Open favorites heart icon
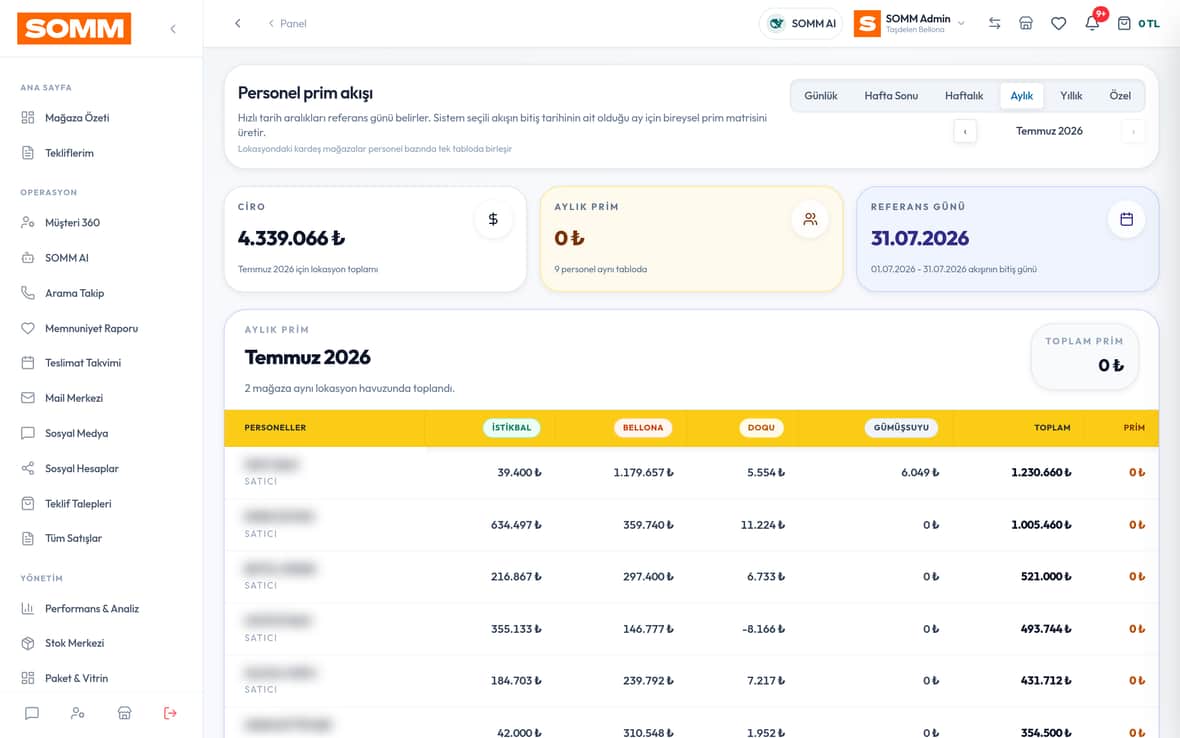The height and width of the screenshot is (738, 1180). pyautogui.click(x=1059, y=23)
